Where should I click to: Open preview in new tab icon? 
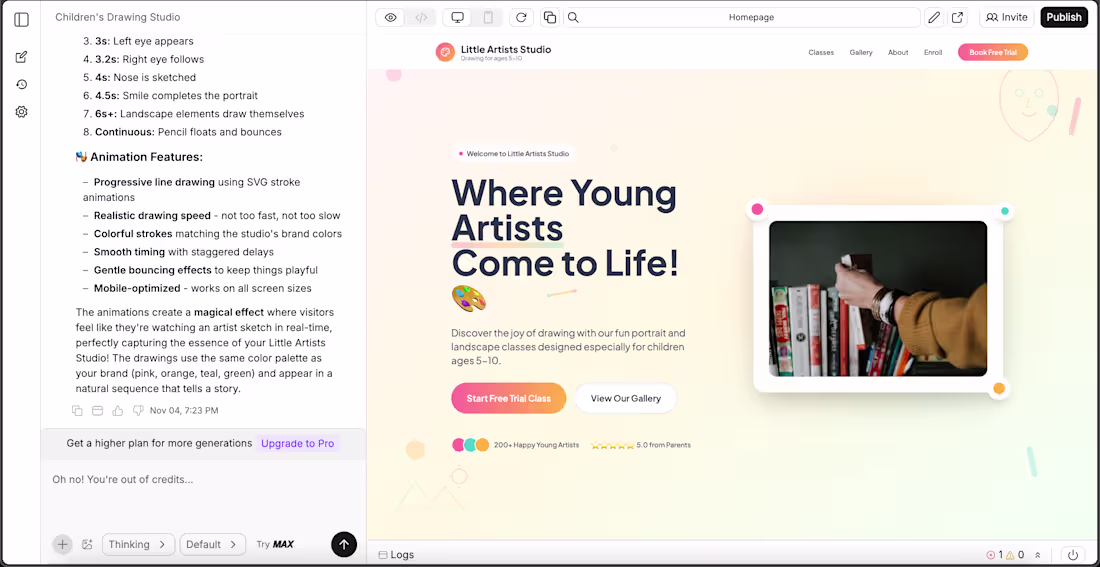[957, 18]
